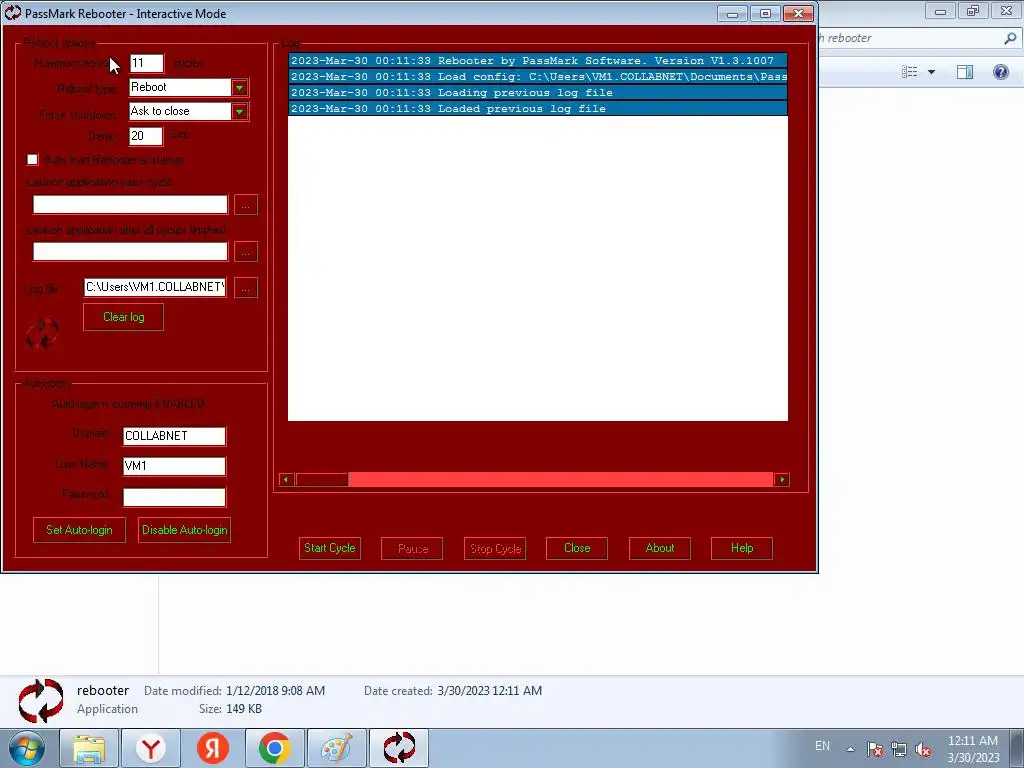Click the log horizontal scrollbar thumb

click(x=321, y=480)
